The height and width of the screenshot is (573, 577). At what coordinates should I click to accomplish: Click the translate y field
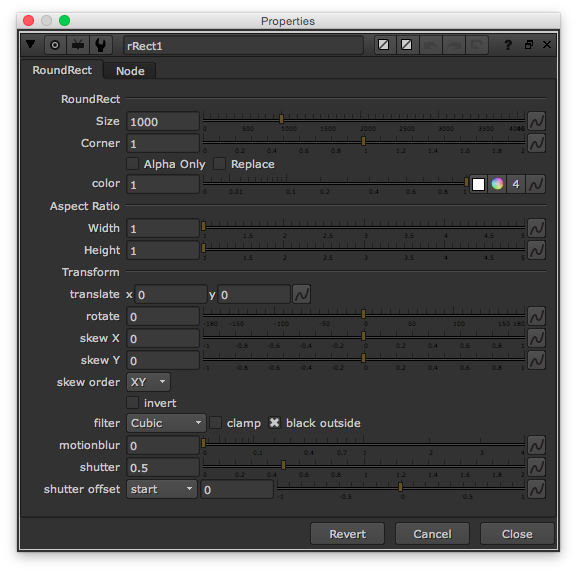pyautogui.click(x=254, y=294)
